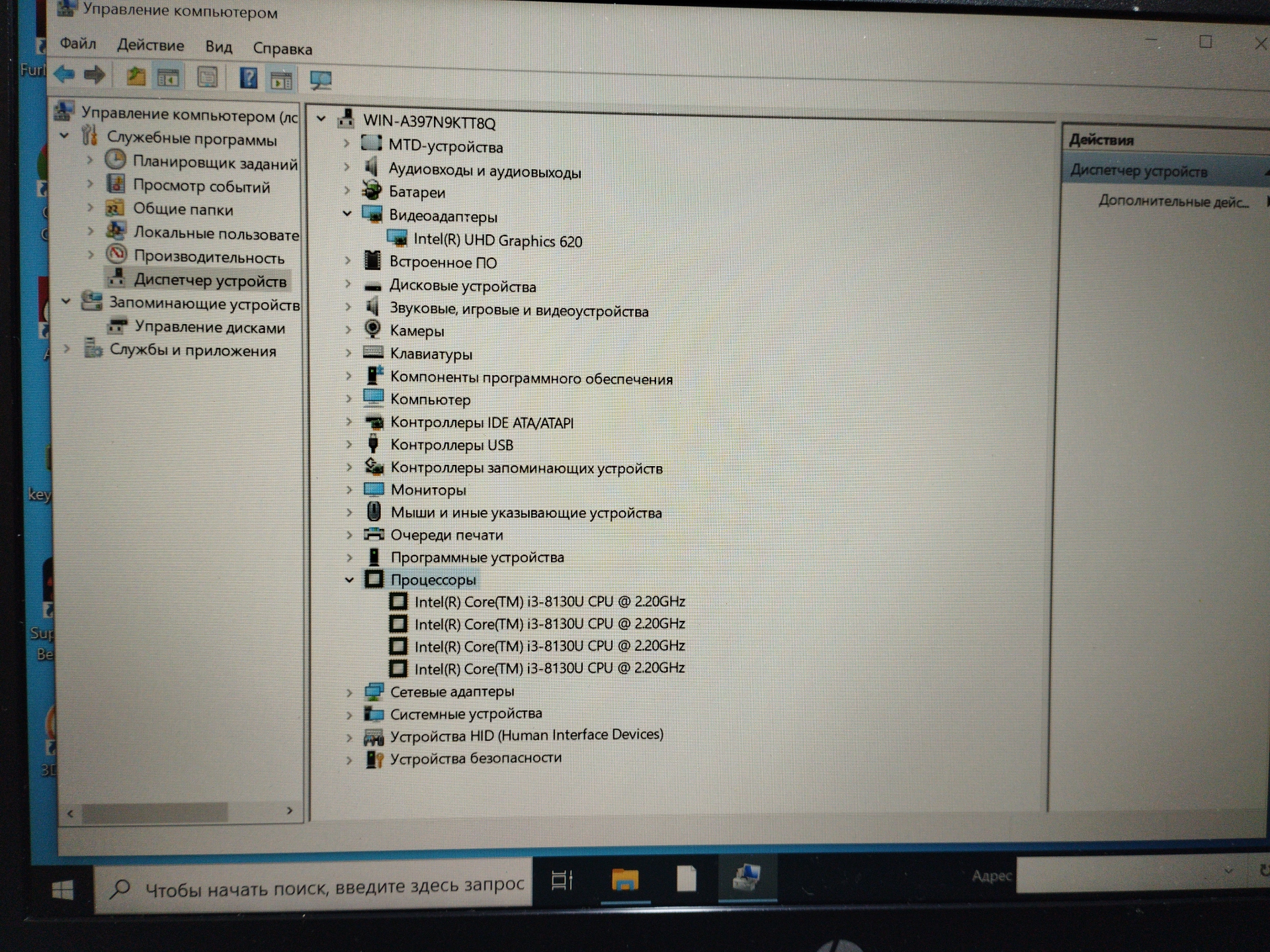Click the blue Help question mark icon
This screenshot has width=1270, height=952.
(248, 79)
